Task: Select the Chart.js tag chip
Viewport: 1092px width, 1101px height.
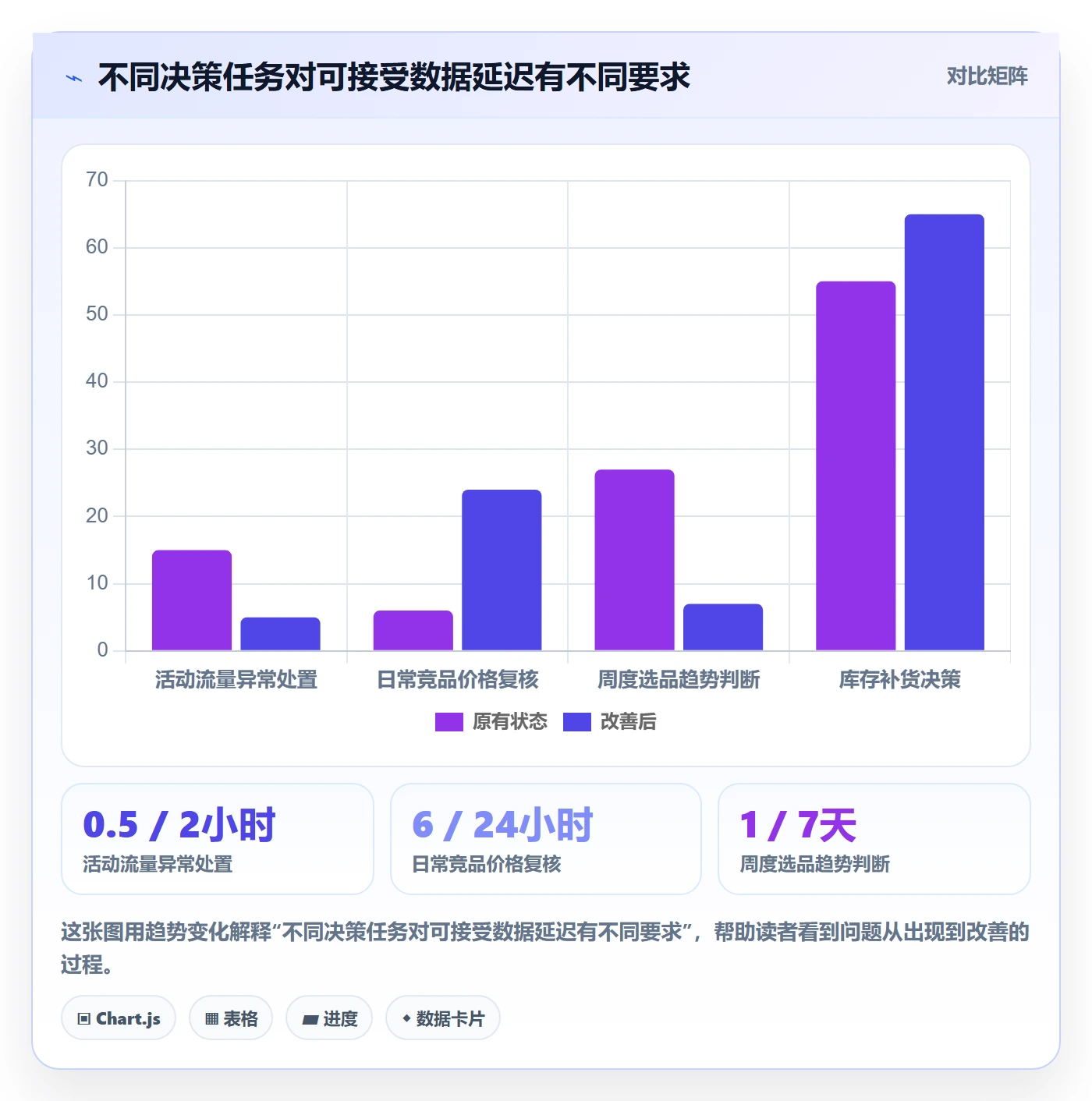Action: pos(119,1018)
